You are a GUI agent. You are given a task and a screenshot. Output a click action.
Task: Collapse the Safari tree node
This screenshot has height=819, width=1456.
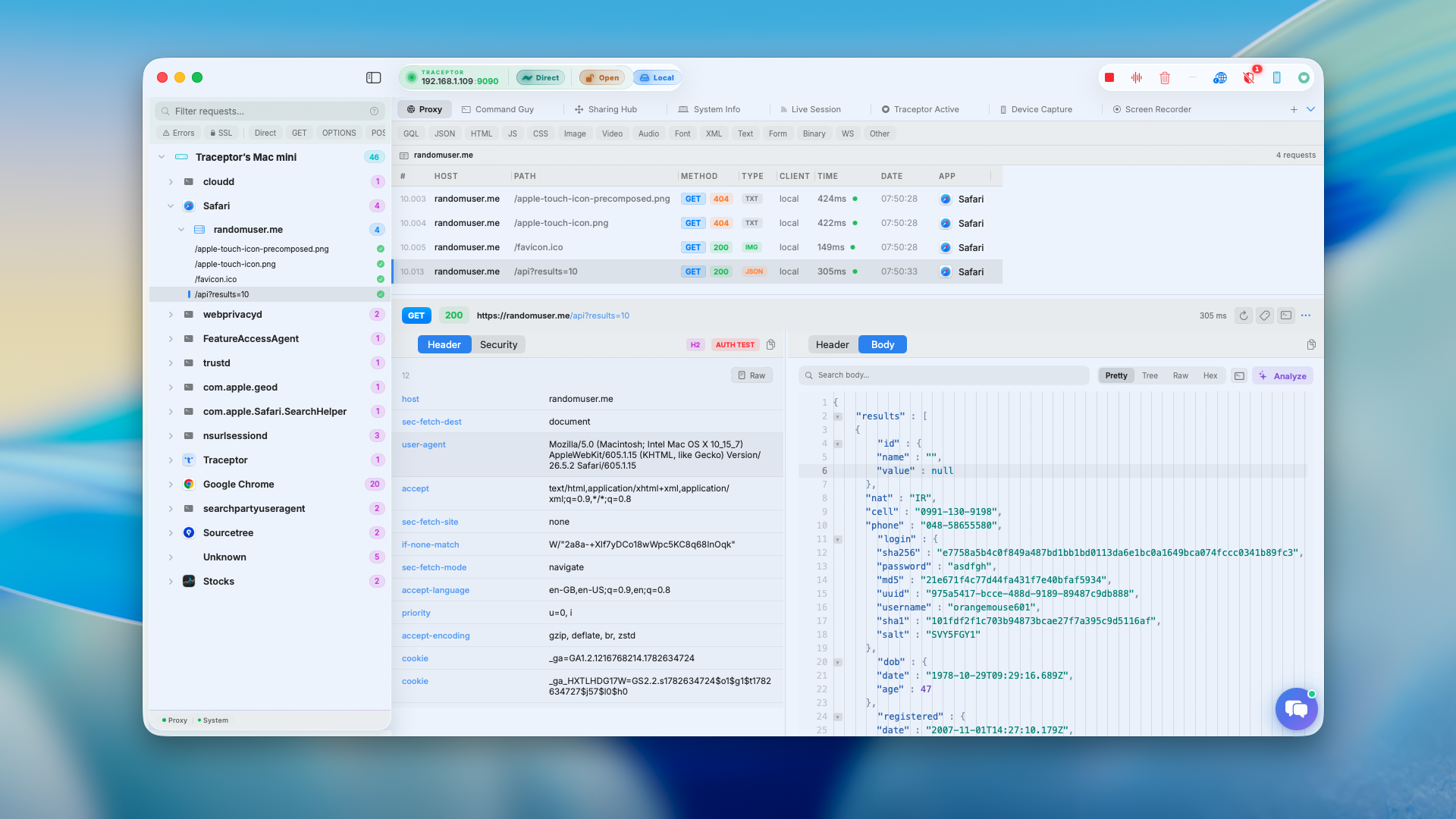tap(171, 206)
